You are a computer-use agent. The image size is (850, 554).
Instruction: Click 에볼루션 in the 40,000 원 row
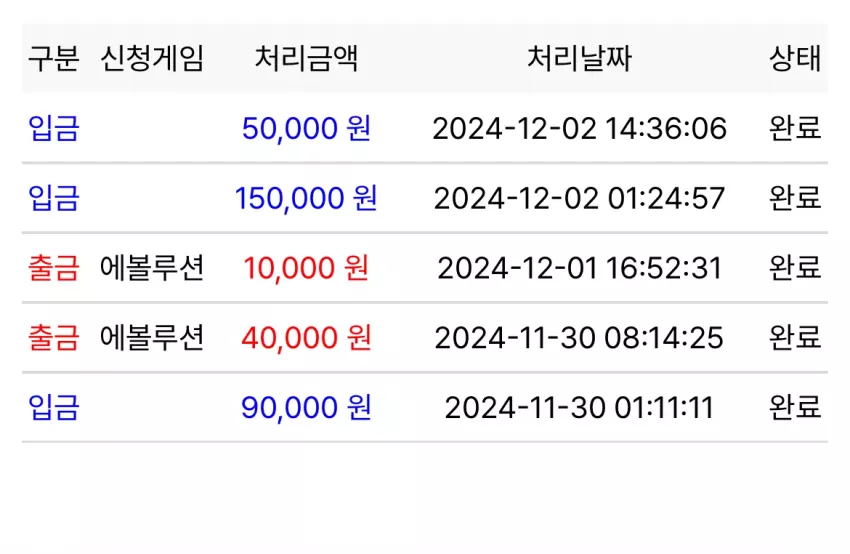(x=152, y=337)
